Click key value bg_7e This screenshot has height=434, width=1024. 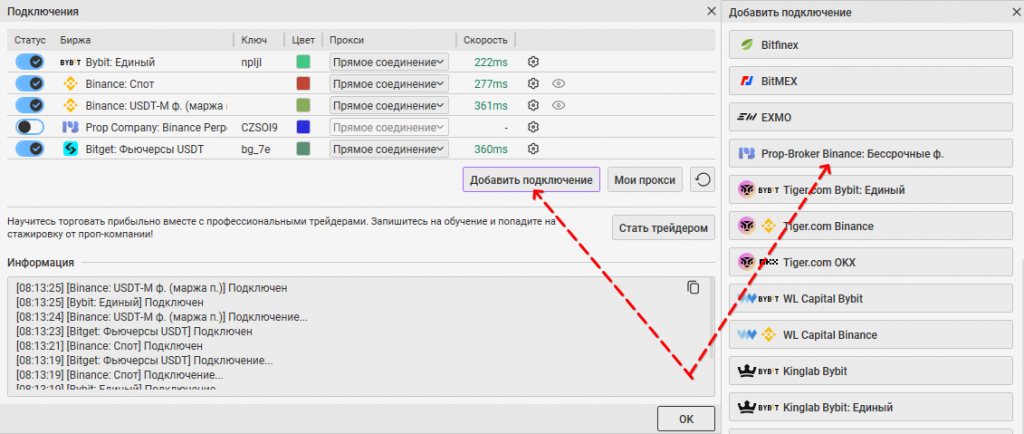click(x=256, y=149)
